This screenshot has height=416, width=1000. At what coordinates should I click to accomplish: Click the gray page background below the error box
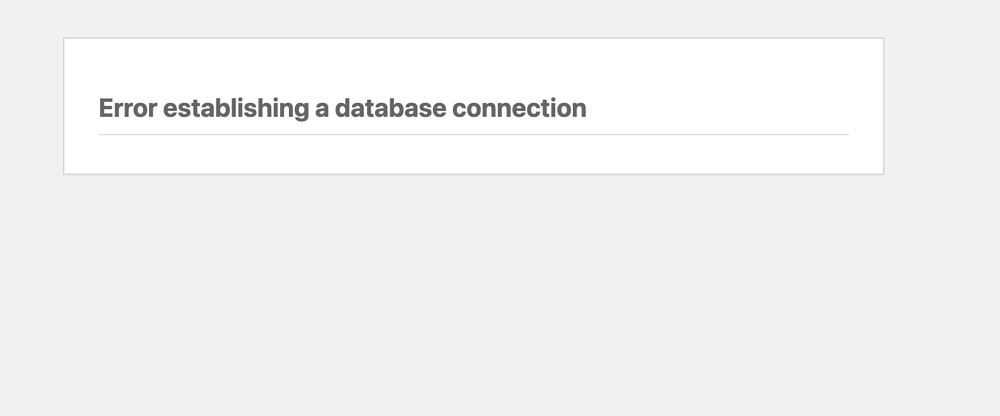tap(473, 295)
